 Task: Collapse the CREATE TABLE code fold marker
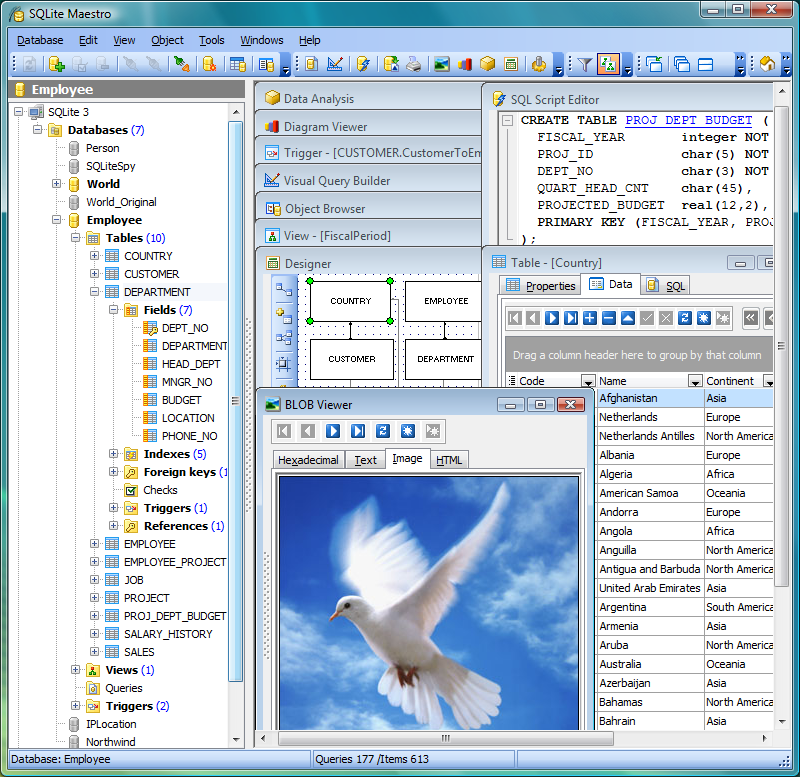point(507,120)
